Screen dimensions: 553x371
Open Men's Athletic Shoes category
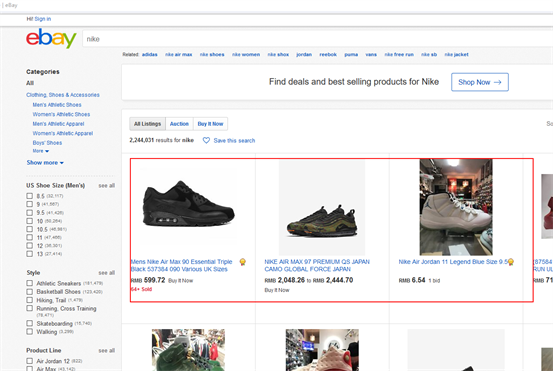coord(57,105)
